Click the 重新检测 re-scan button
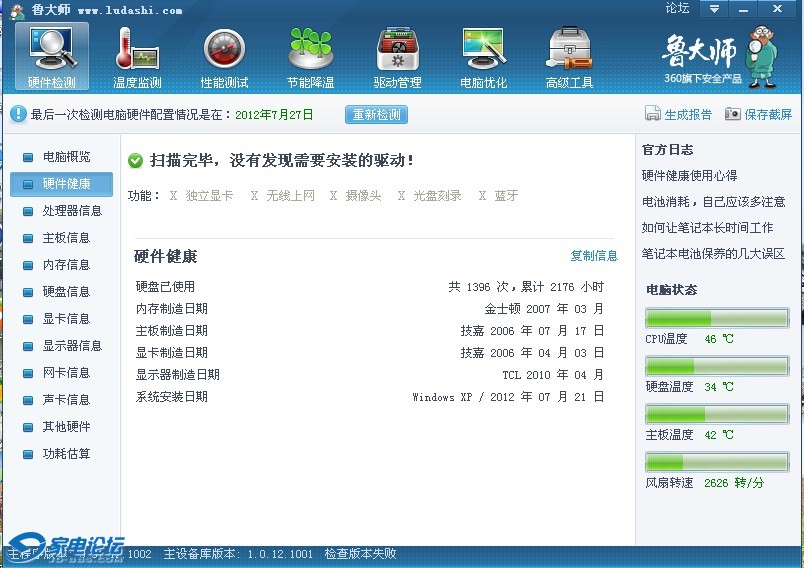804x568 pixels. [376, 114]
